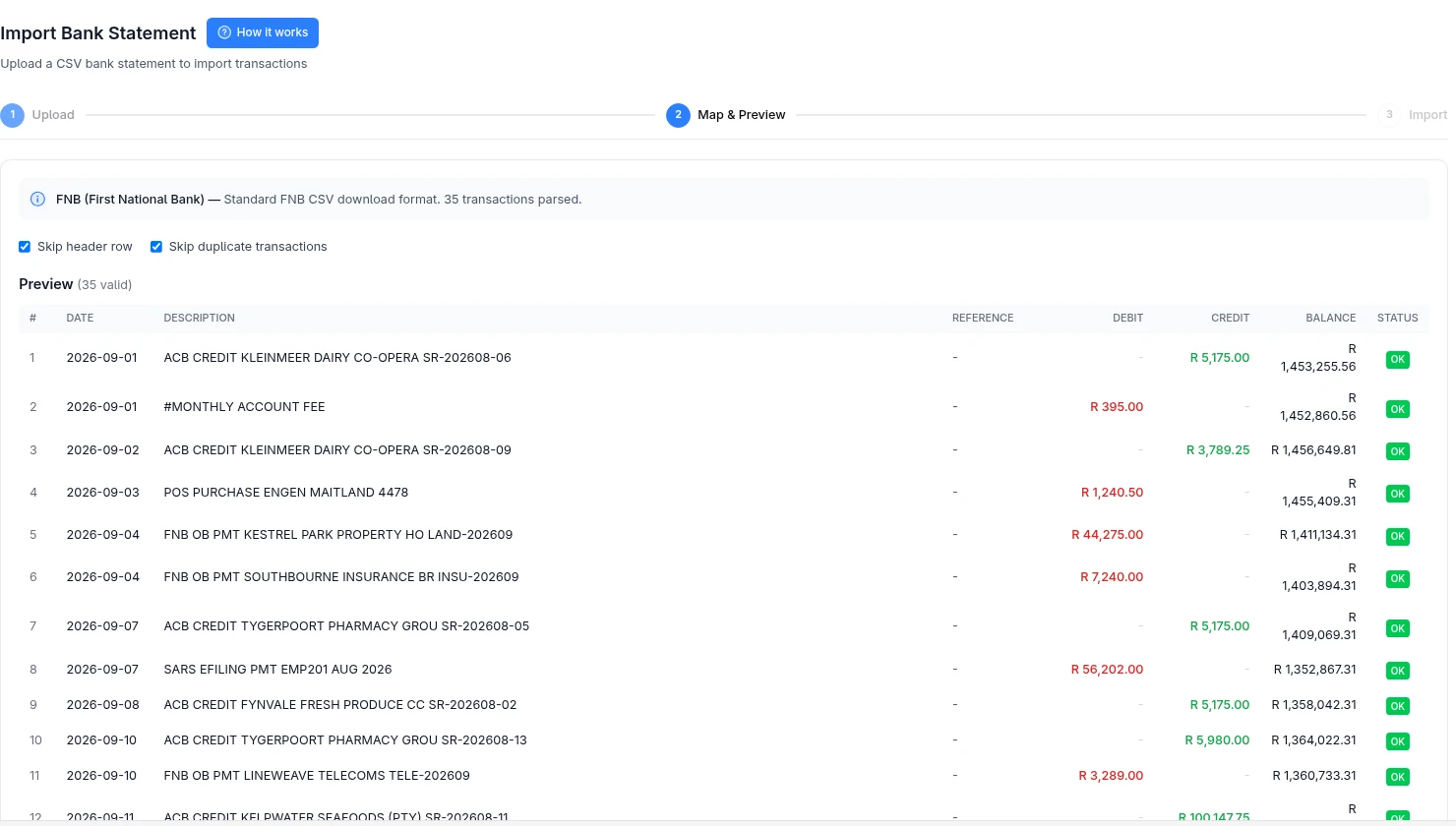Select description ACB CREDIT KLEINMEER DAIRY SR-202608-06

[337, 358]
